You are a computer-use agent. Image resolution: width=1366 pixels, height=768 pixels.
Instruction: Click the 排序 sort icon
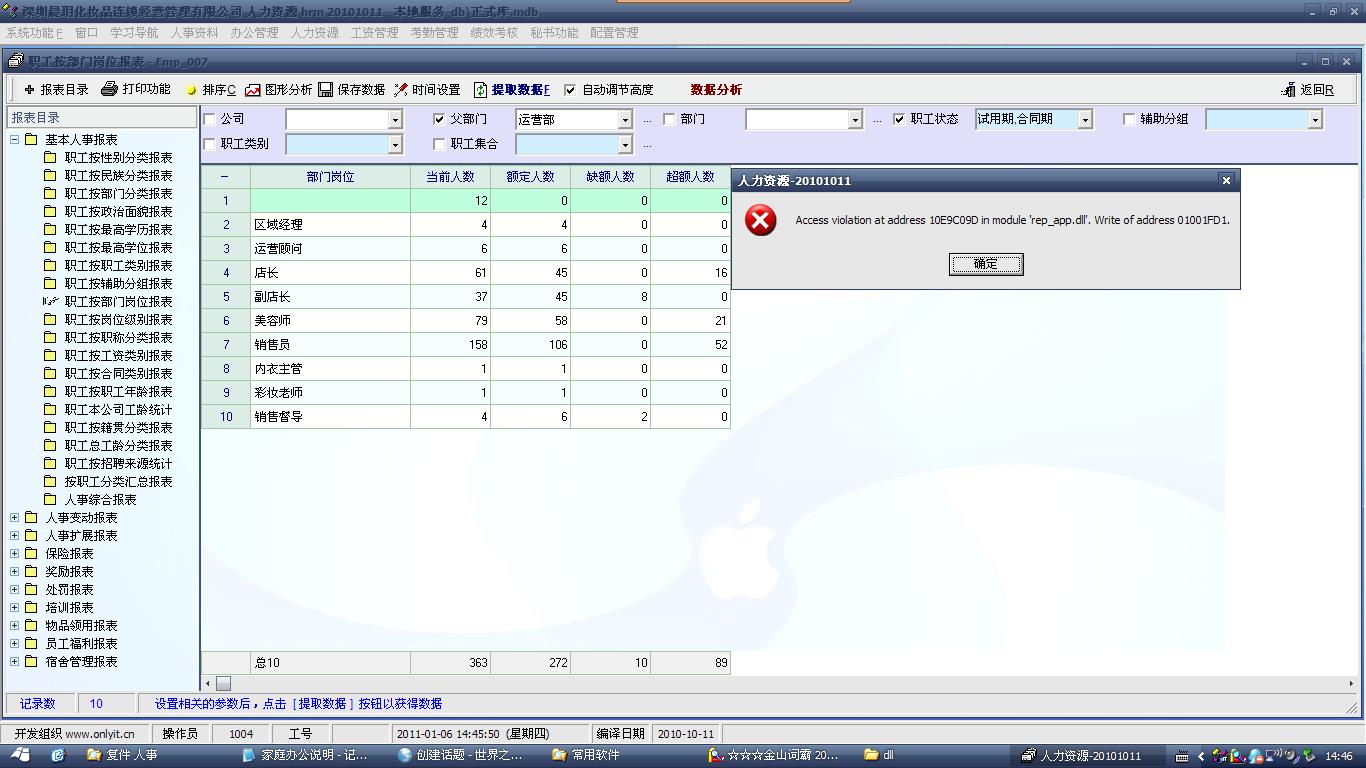point(192,90)
